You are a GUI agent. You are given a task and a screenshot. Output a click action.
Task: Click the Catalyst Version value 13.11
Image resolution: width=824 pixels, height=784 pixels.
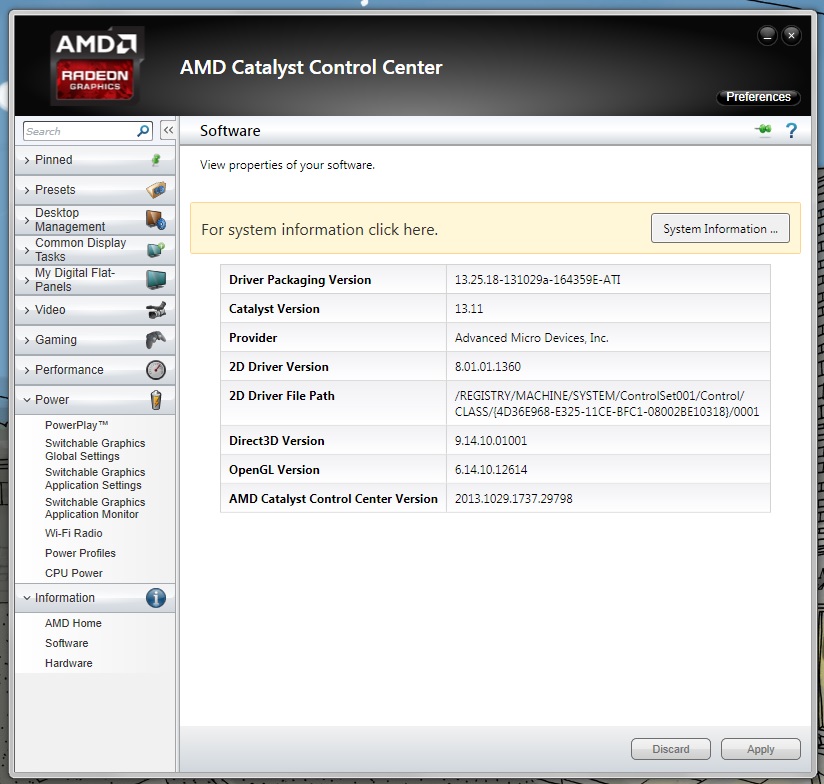(469, 308)
